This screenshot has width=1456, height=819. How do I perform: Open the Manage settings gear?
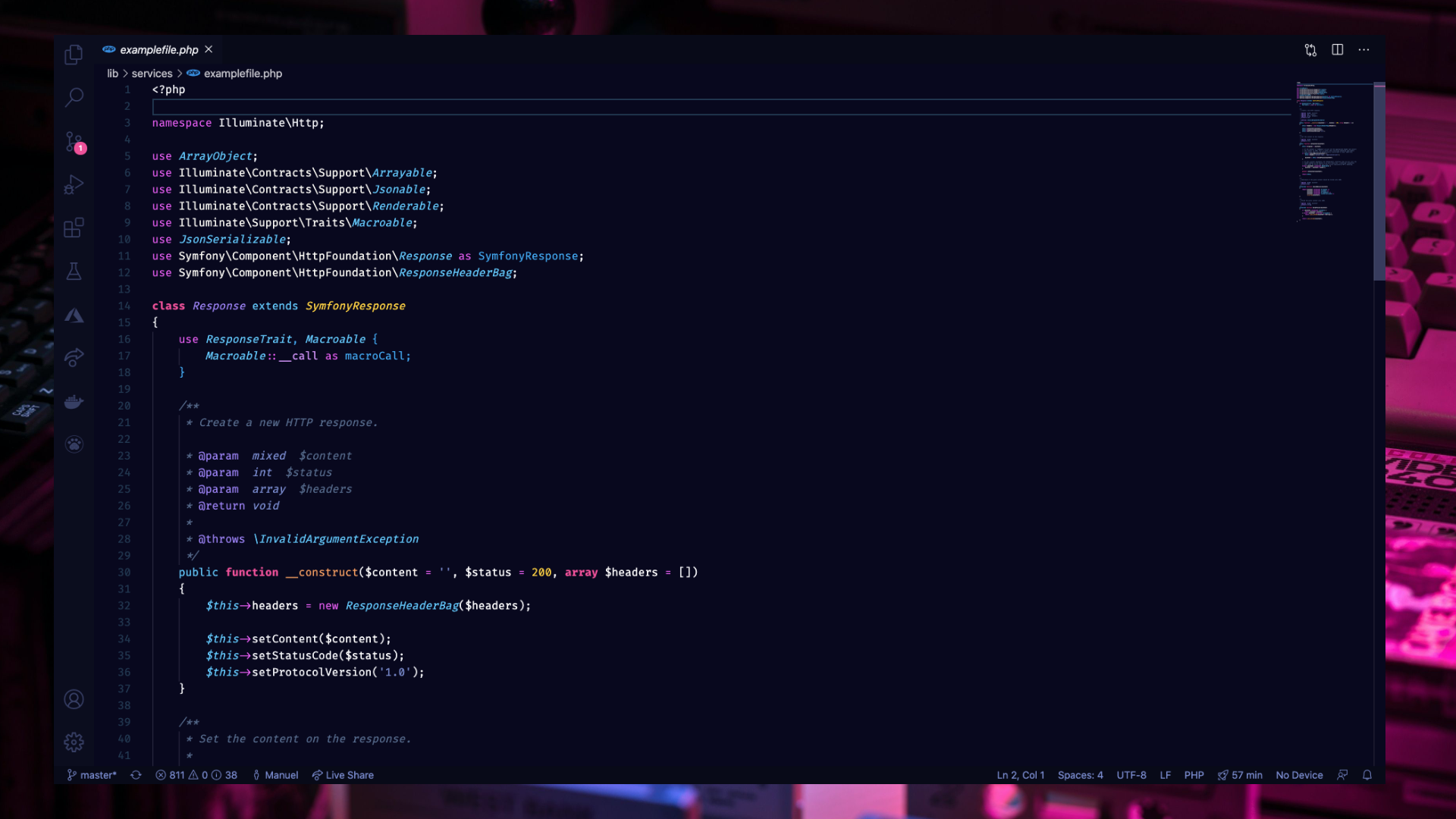click(74, 742)
